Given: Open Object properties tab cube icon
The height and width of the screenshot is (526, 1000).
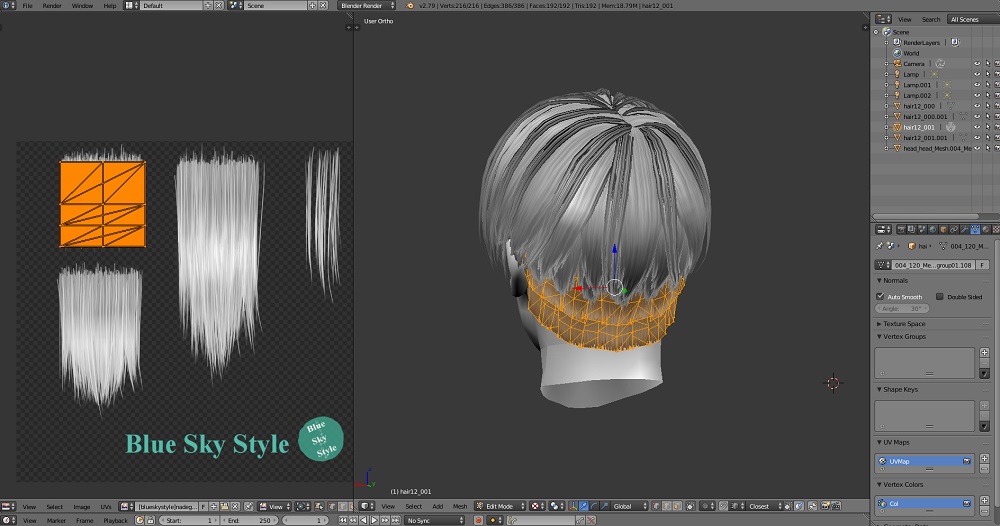Looking at the screenshot, I should (943, 230).
